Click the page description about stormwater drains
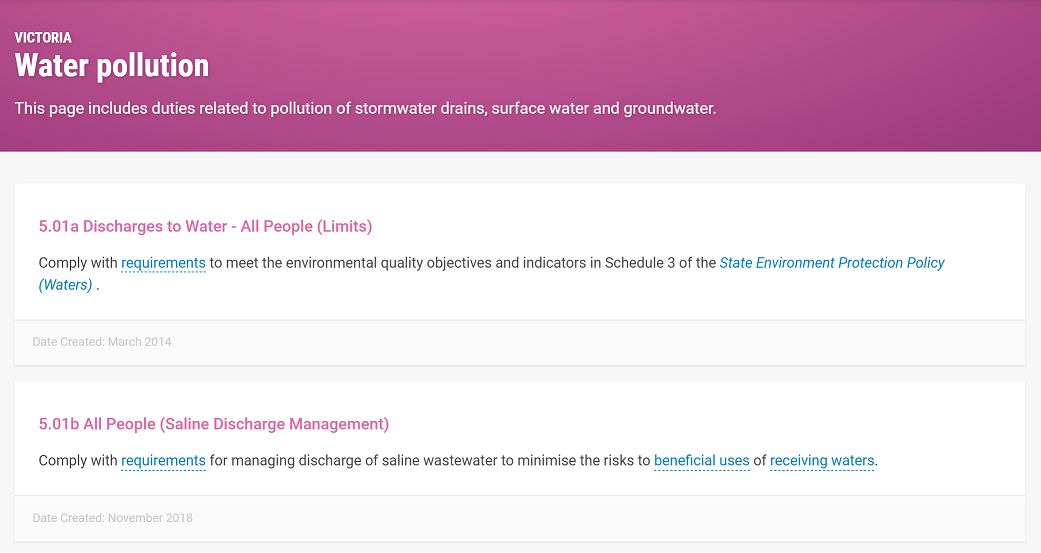Viewport: 1041px width, 553px height. (365, 108)
